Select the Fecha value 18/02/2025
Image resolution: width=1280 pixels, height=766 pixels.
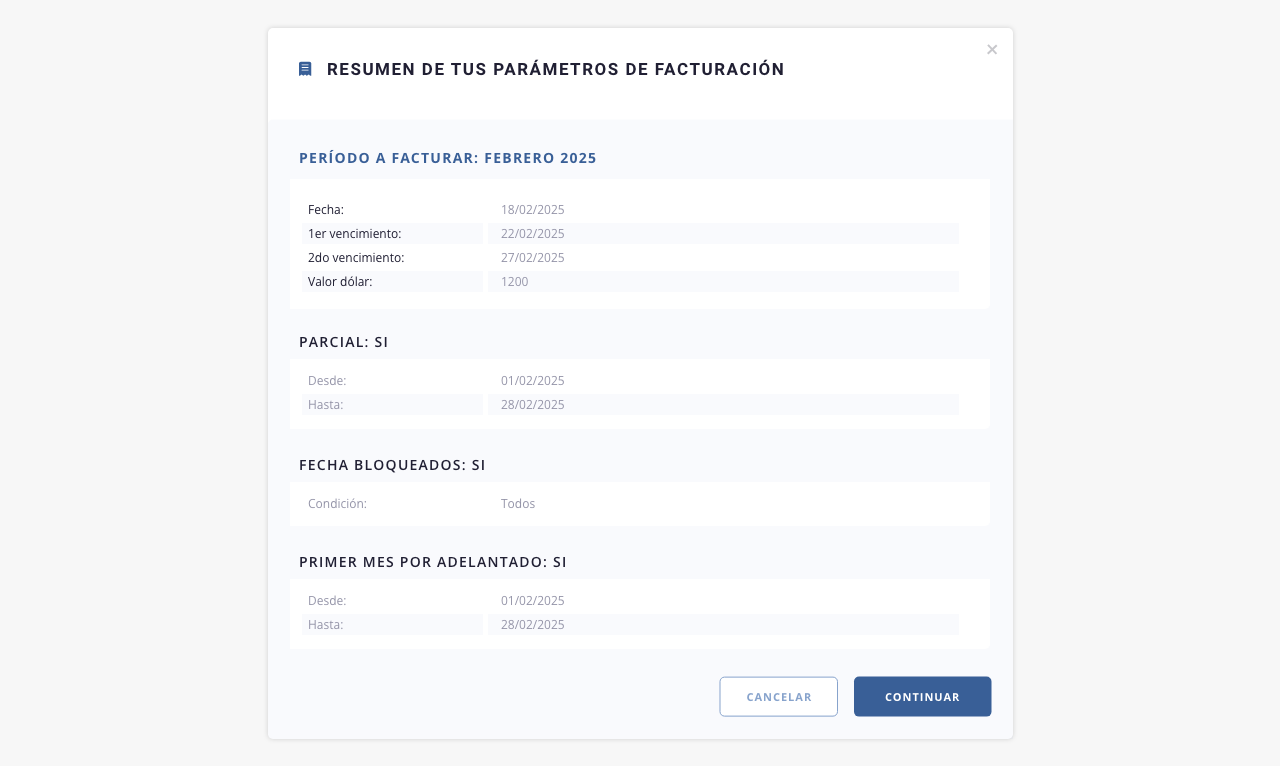pyautogui.click(x=533, y=210)
